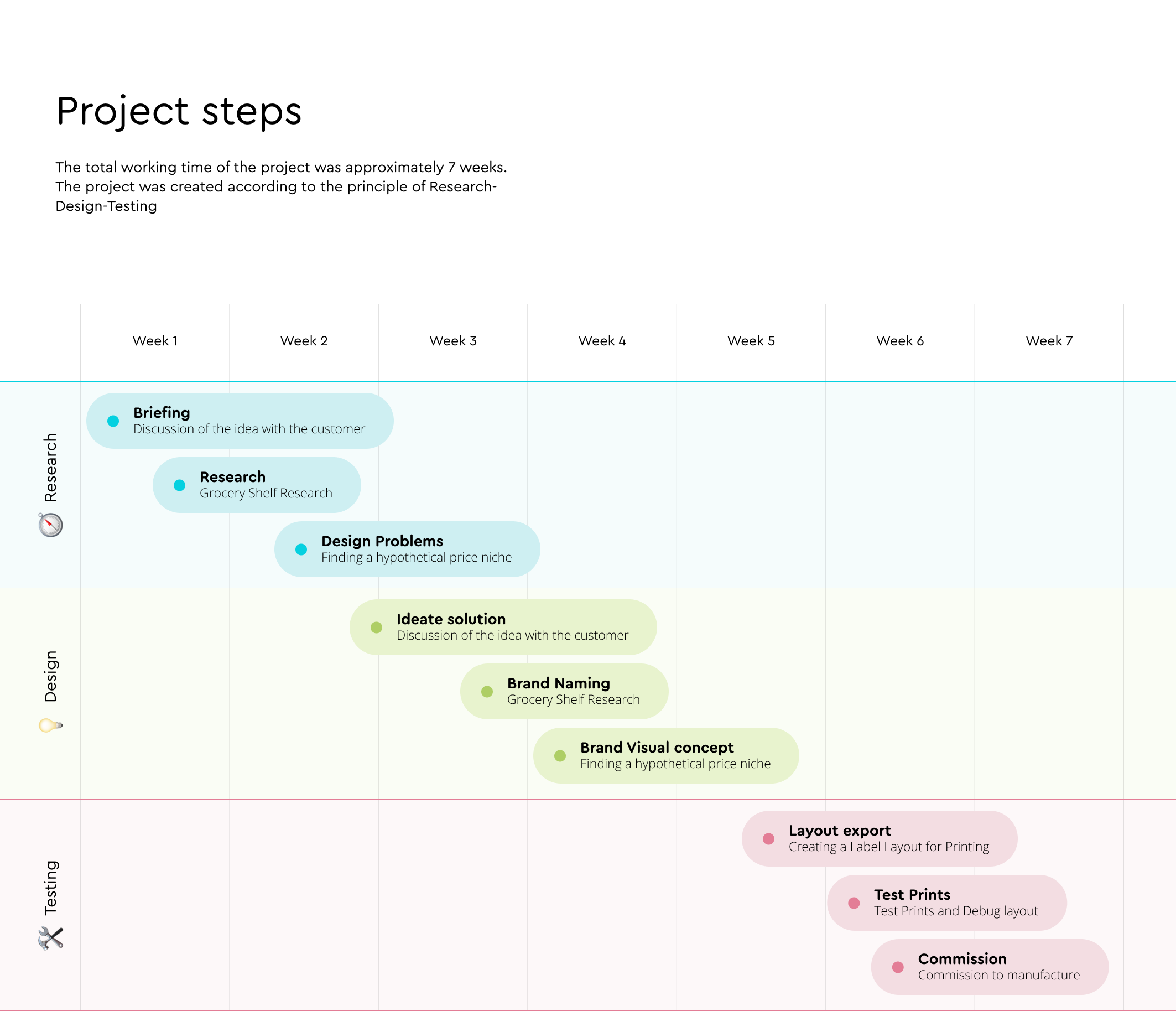The image size is (1176, 1011).
Task: Select the Week 1 column header
Action: click(x=155, y=340)
